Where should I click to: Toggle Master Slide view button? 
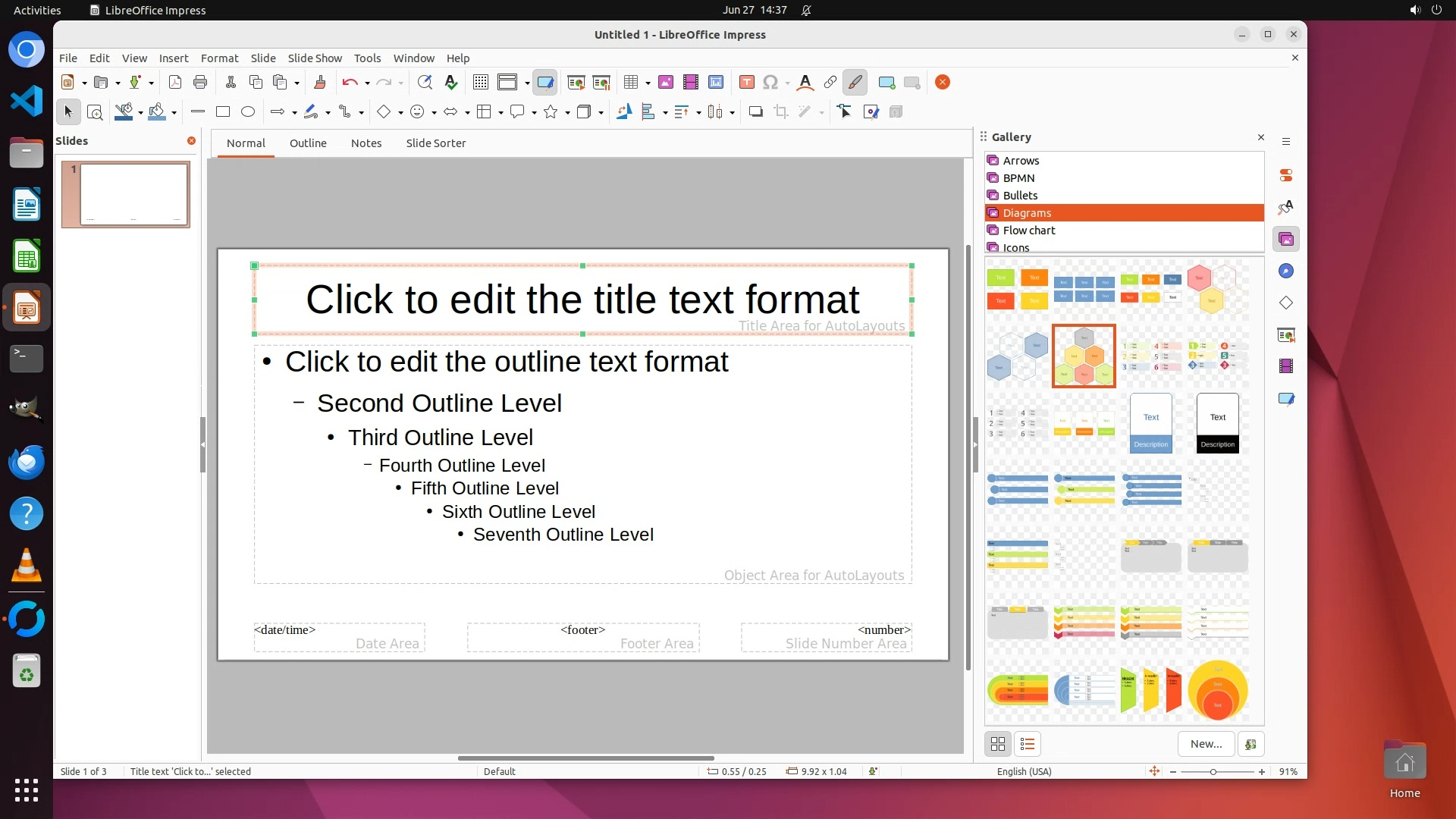544,83
